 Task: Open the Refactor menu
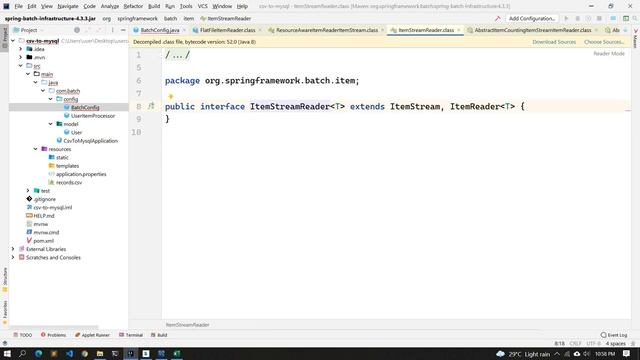click(x=133, y=6)
